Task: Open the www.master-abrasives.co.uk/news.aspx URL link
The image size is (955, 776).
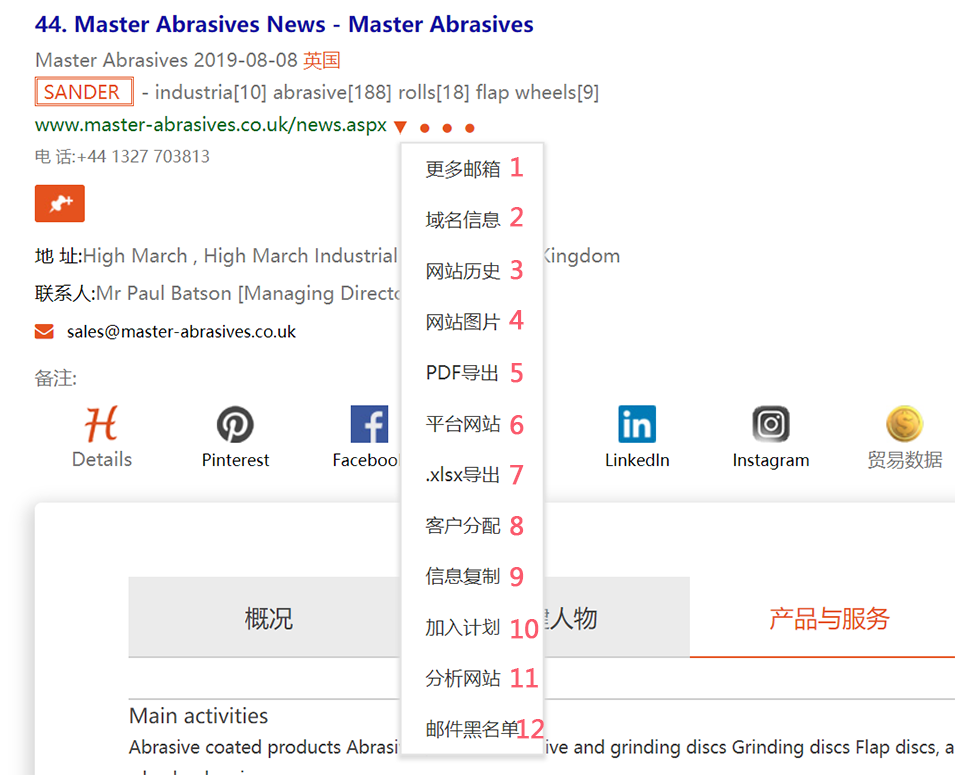Action: point(211,125)
